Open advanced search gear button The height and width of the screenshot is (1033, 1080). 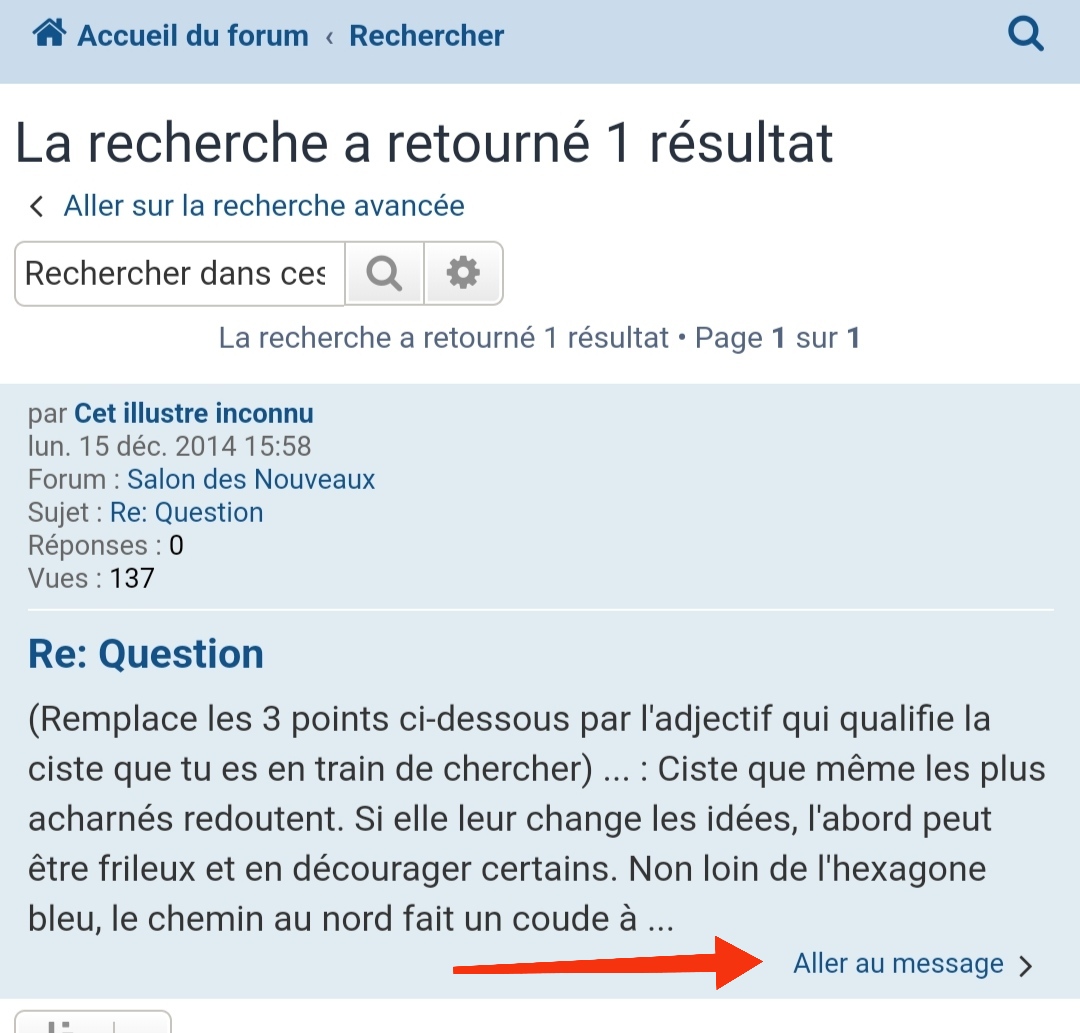click(x=463, y=273)
